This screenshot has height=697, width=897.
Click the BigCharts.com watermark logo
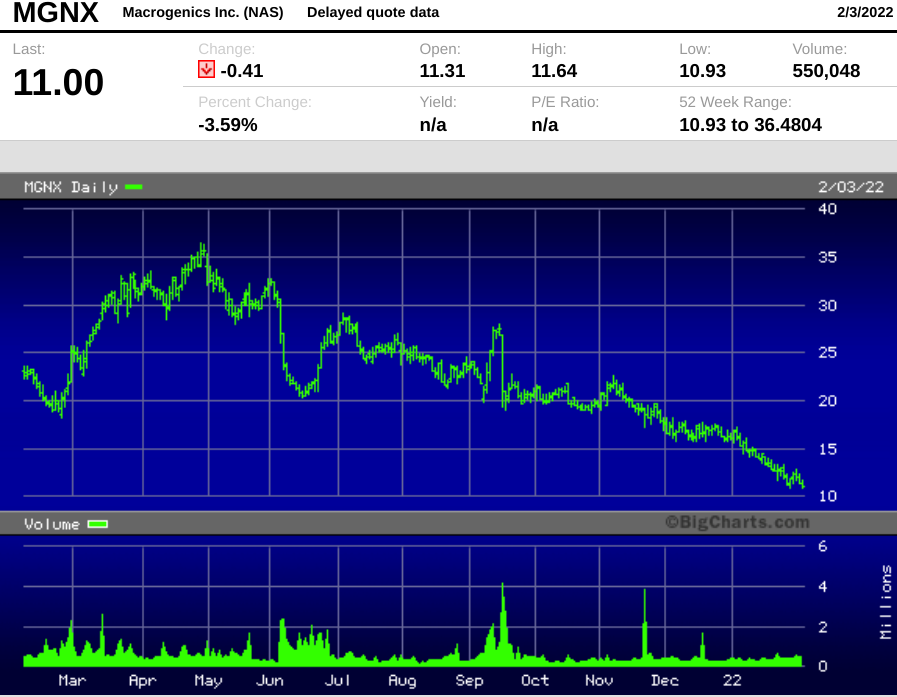pos(737,522)
